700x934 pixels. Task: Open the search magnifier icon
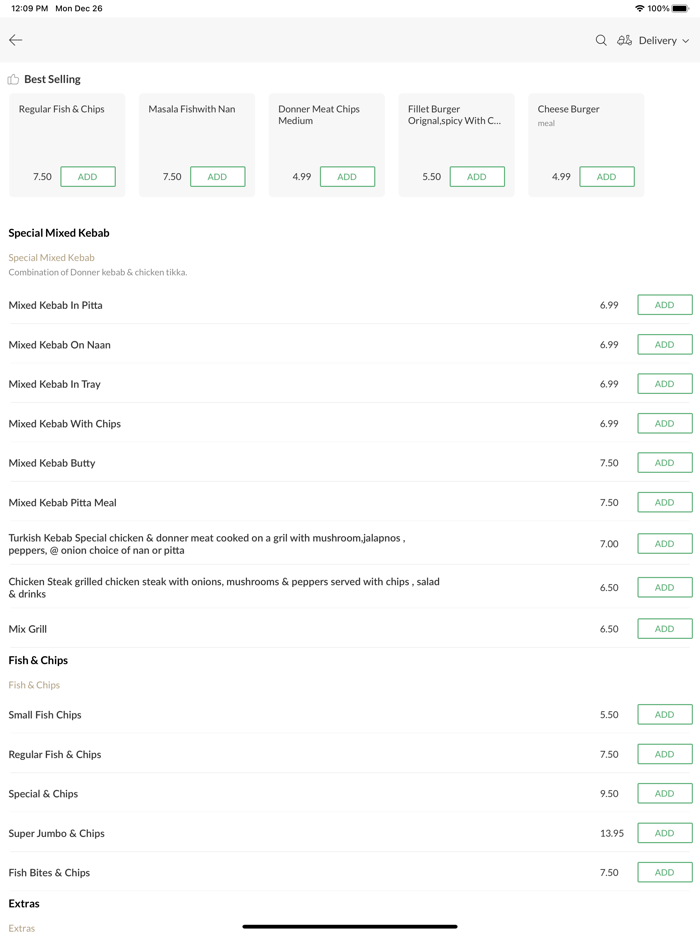[601, 40]
